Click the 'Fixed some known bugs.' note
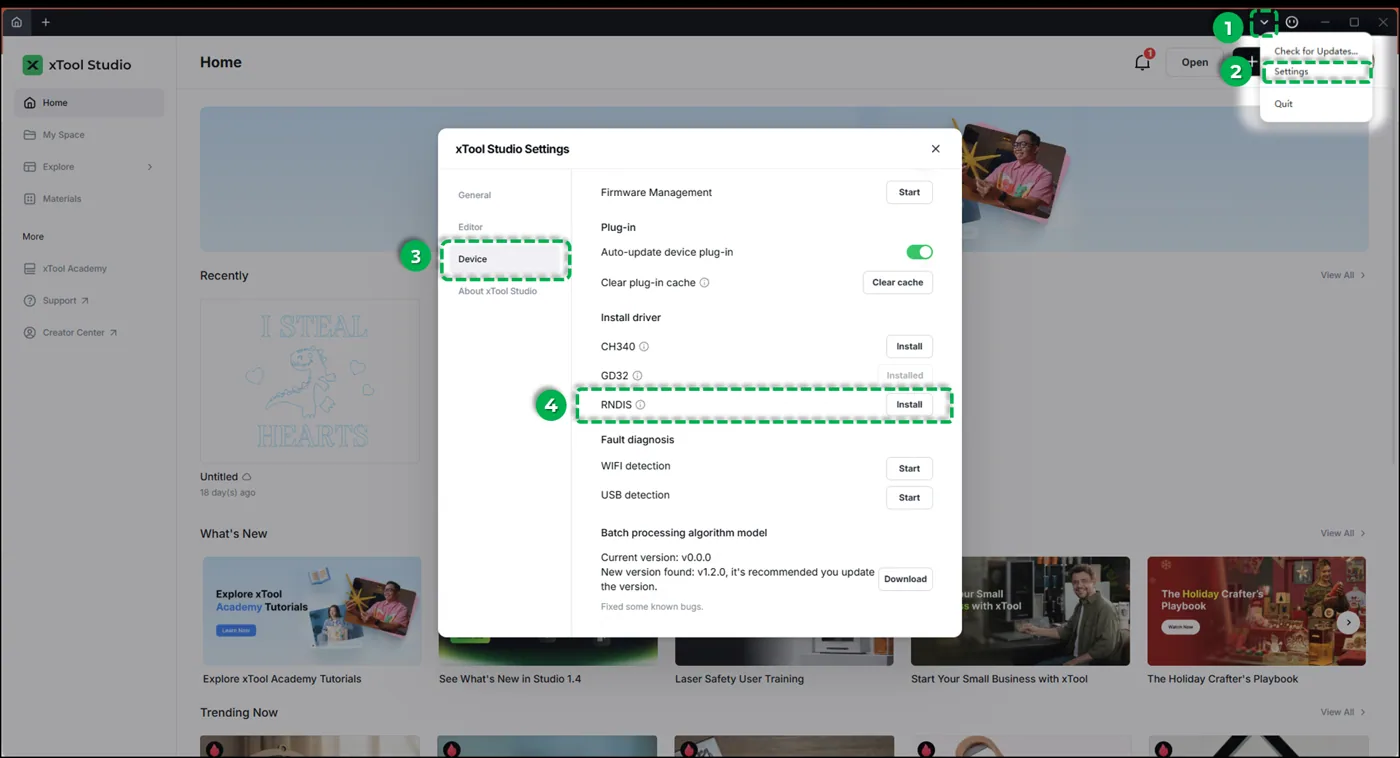 pyautogui.click(x=652, y=607)
